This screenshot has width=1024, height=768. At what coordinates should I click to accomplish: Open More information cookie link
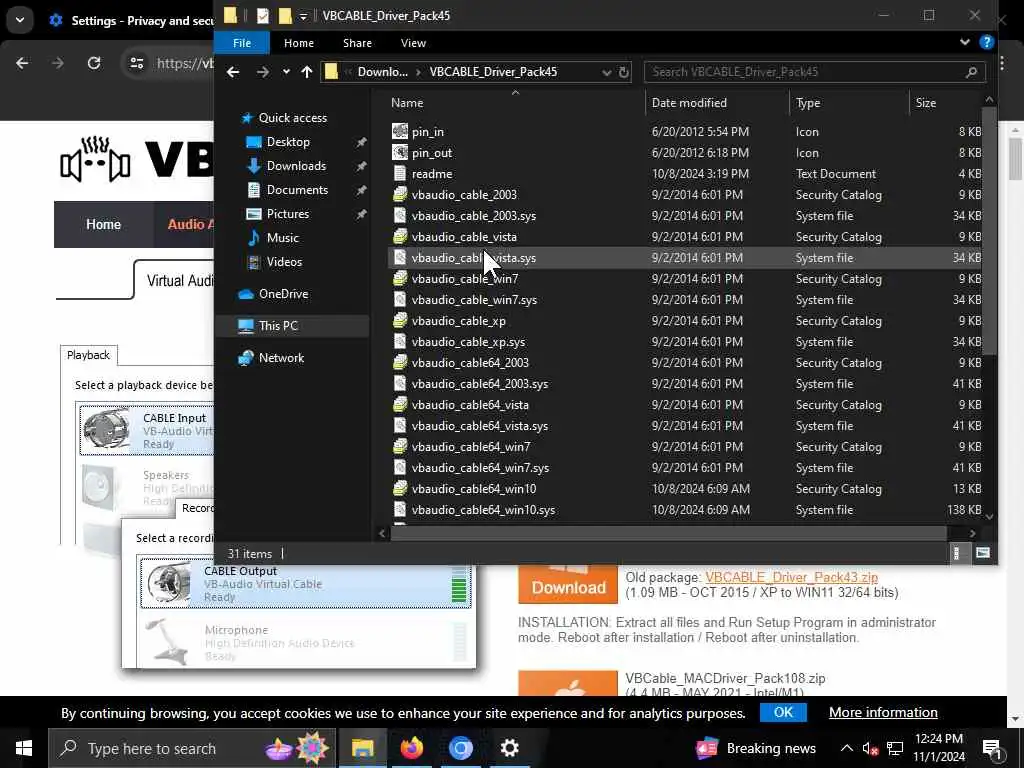(883, 712)
